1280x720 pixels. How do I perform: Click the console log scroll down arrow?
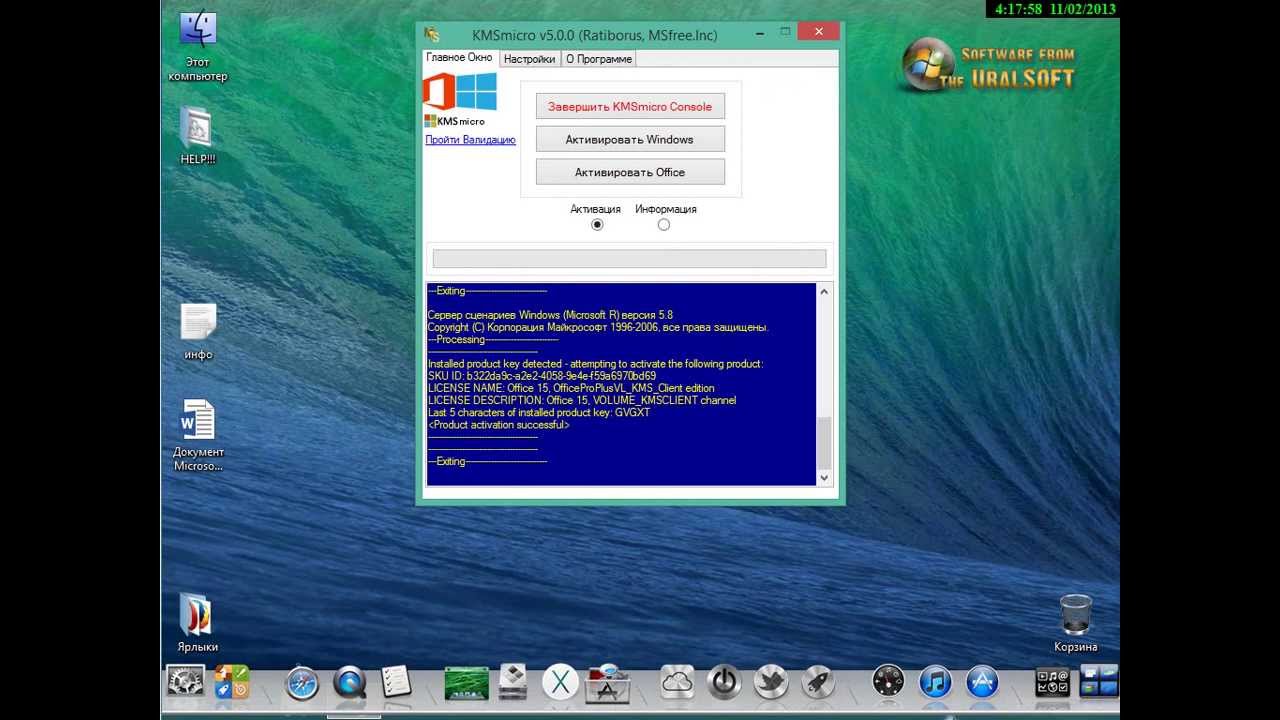(824, 478)
